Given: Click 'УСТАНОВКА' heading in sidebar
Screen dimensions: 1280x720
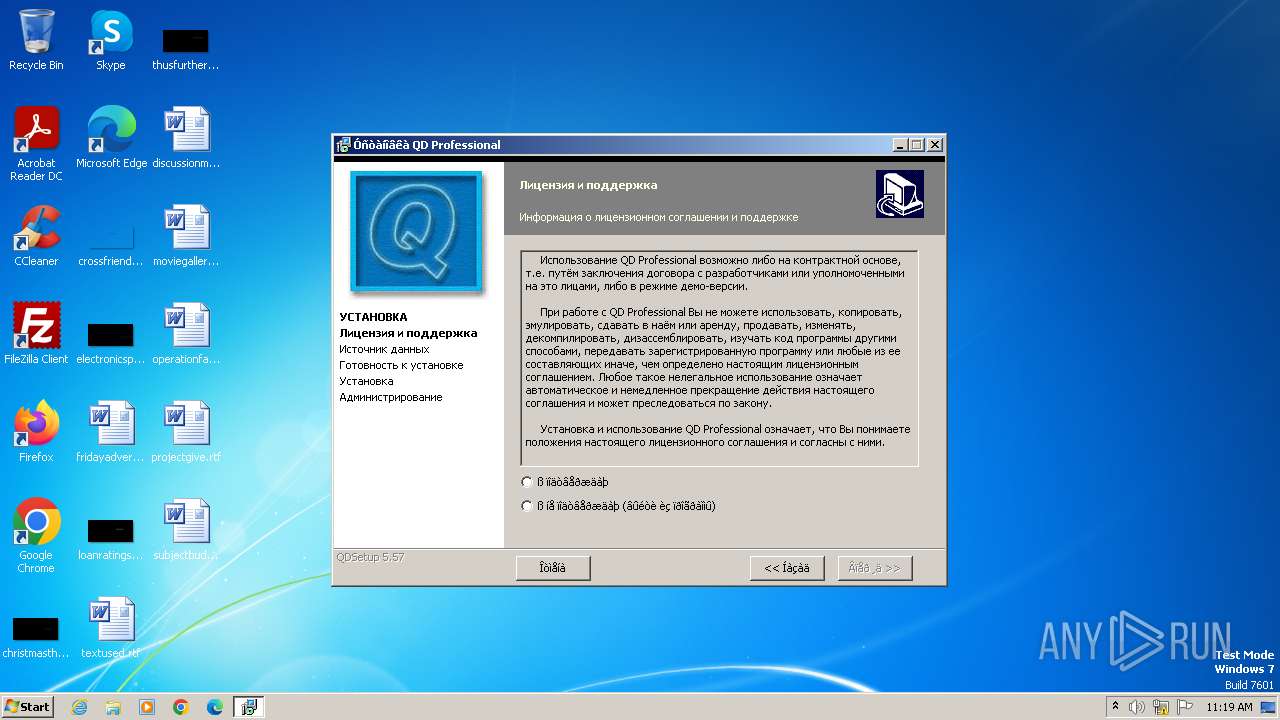Looking at the screenshot, I should tap(373, 317).
